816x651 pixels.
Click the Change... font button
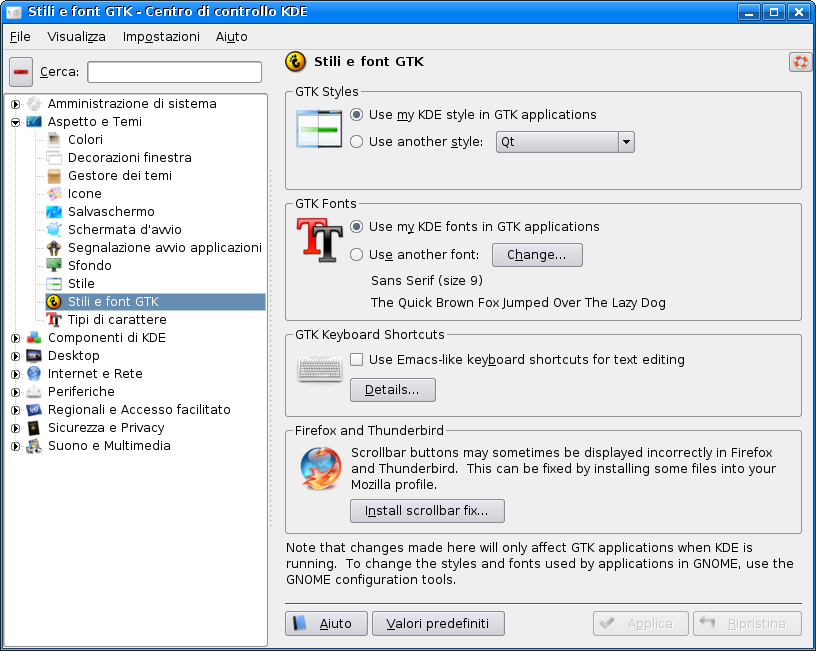click(x=537, y=255)
